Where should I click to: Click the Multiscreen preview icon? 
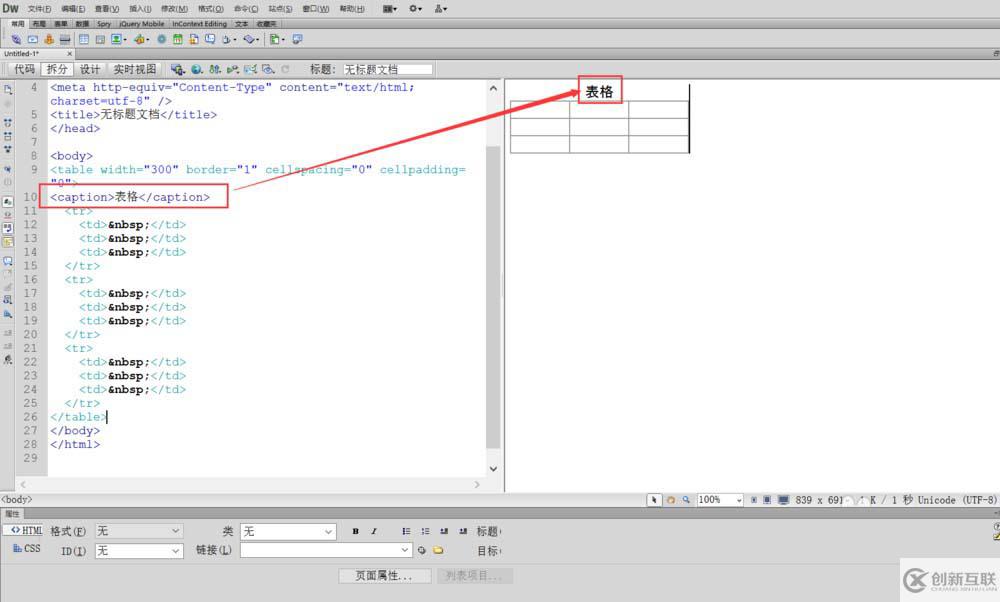coord(177,69)
